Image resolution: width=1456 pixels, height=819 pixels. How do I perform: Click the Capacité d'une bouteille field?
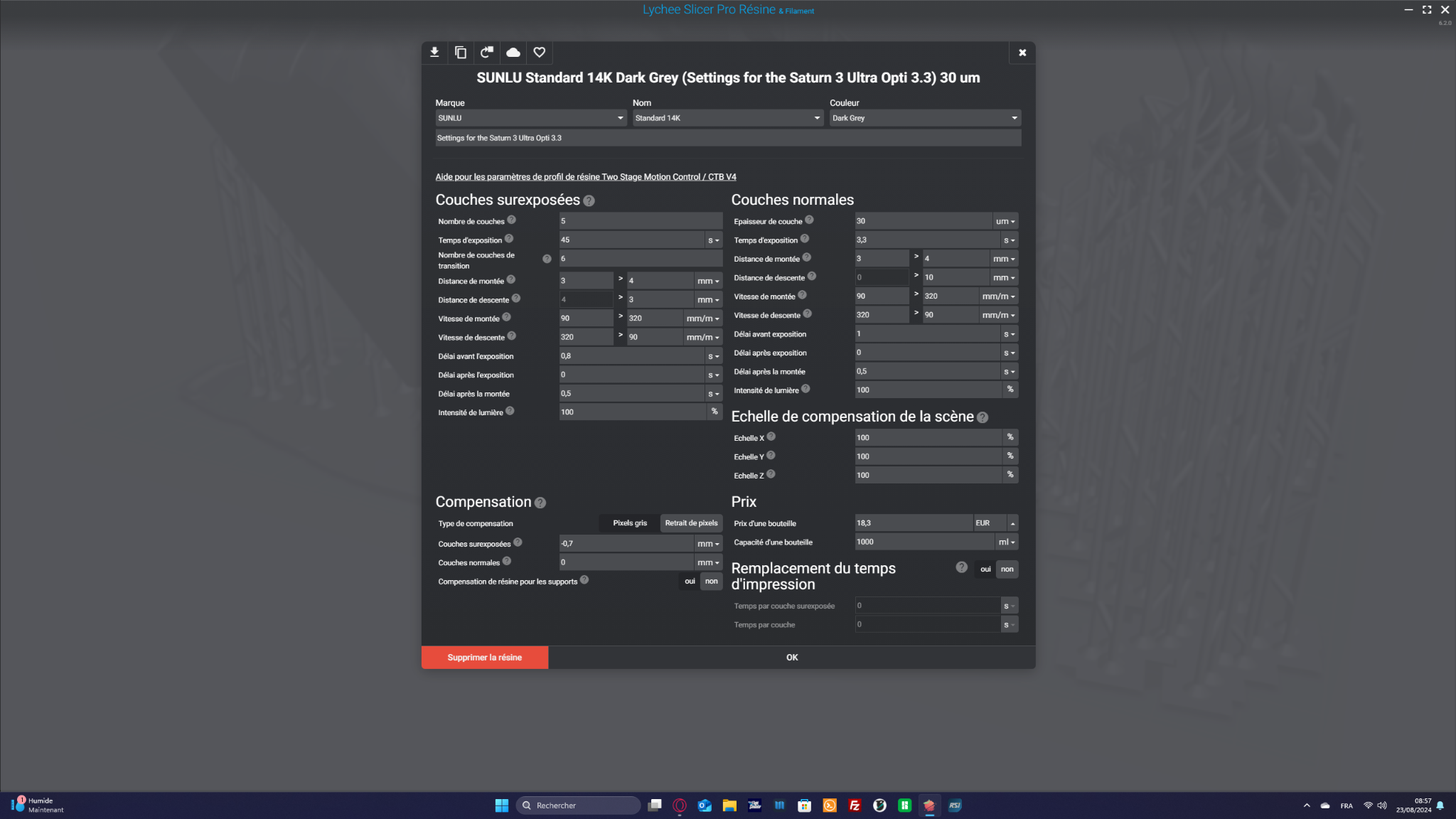click(924, 542)
